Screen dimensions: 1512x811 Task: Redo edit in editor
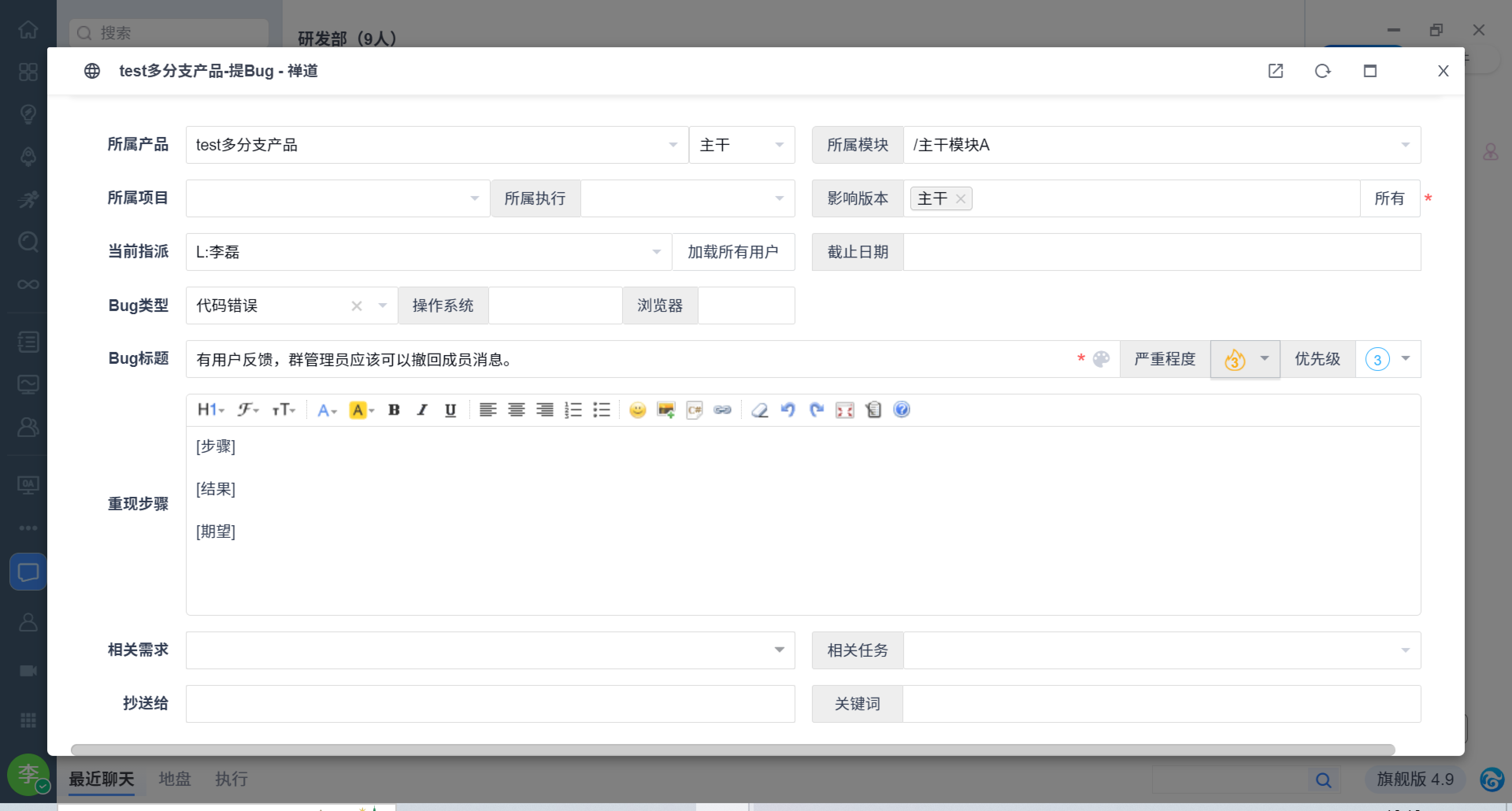click(x=817, y=409)
